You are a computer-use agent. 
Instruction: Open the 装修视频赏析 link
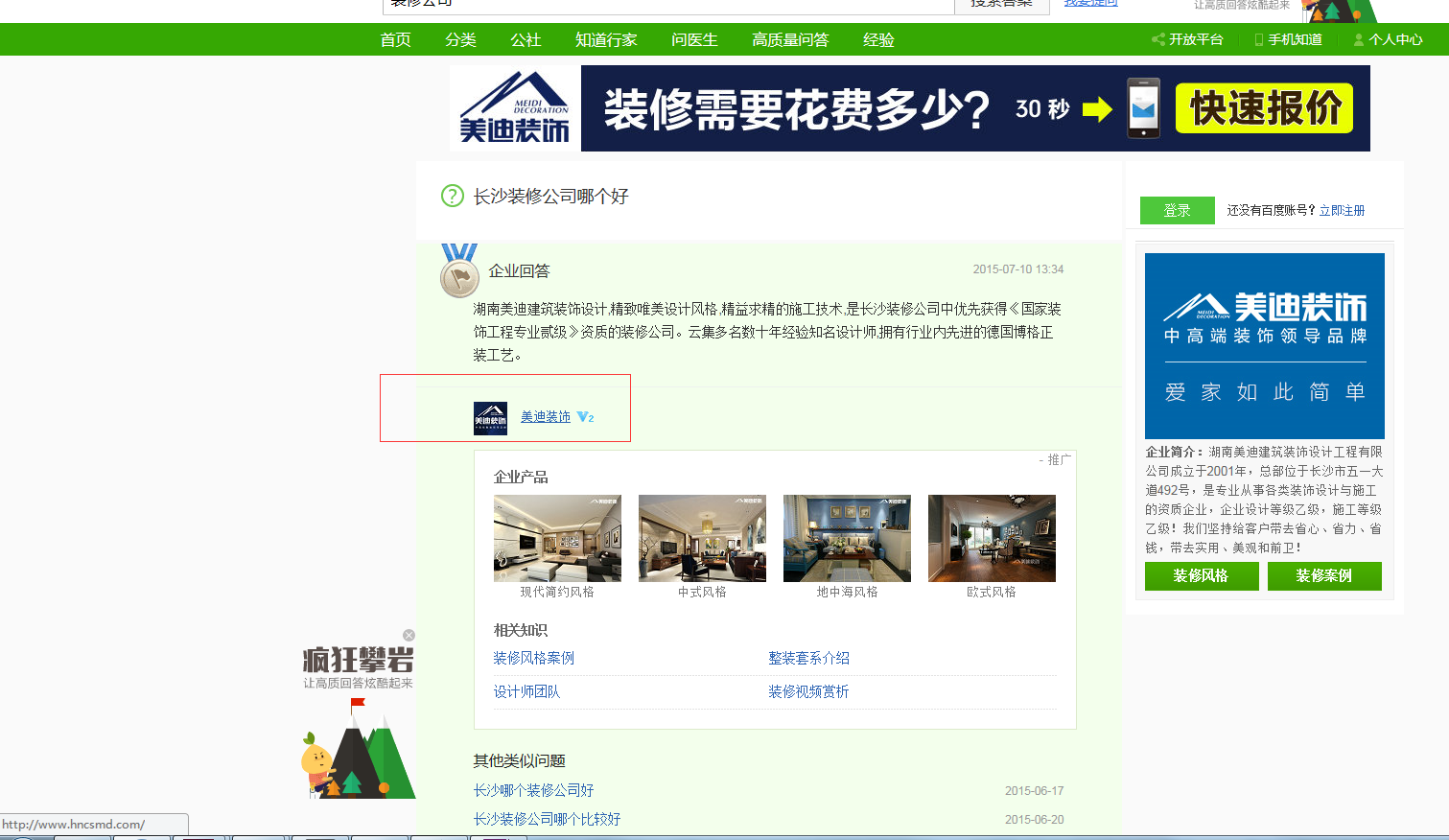(x=808, y=691)
